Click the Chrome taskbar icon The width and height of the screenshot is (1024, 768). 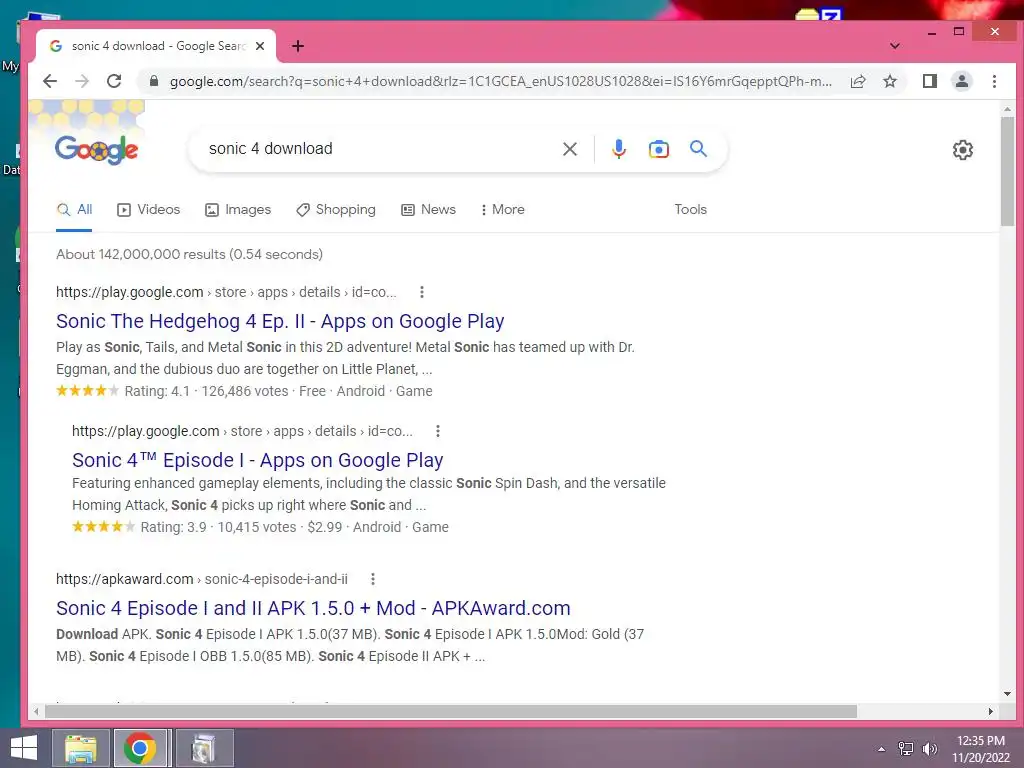[140, 748]
